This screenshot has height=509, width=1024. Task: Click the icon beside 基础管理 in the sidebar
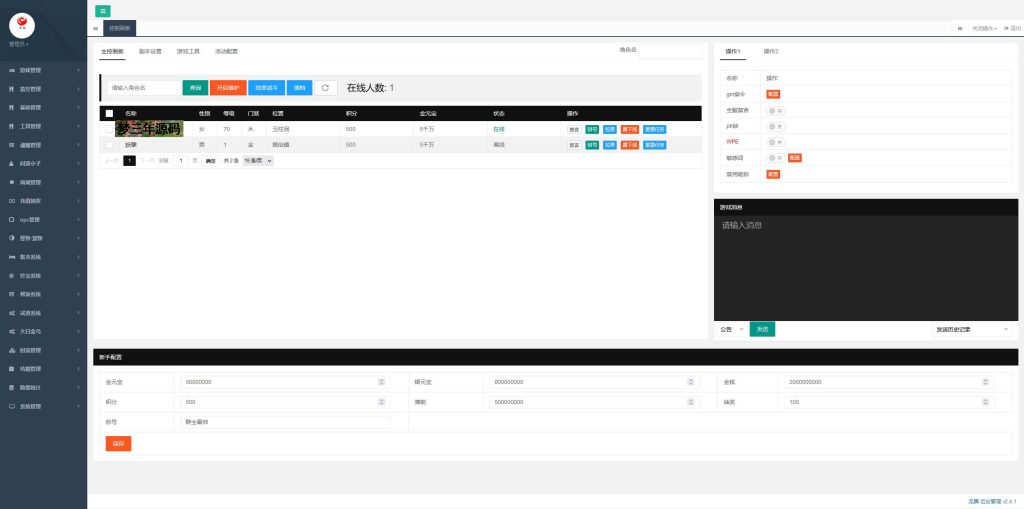pos(12,107)
